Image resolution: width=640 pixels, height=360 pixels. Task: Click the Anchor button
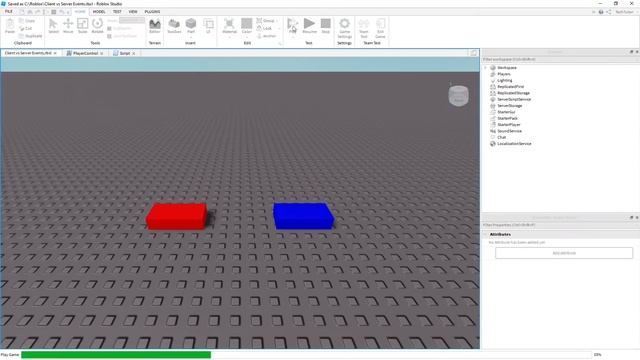point(267,36)
